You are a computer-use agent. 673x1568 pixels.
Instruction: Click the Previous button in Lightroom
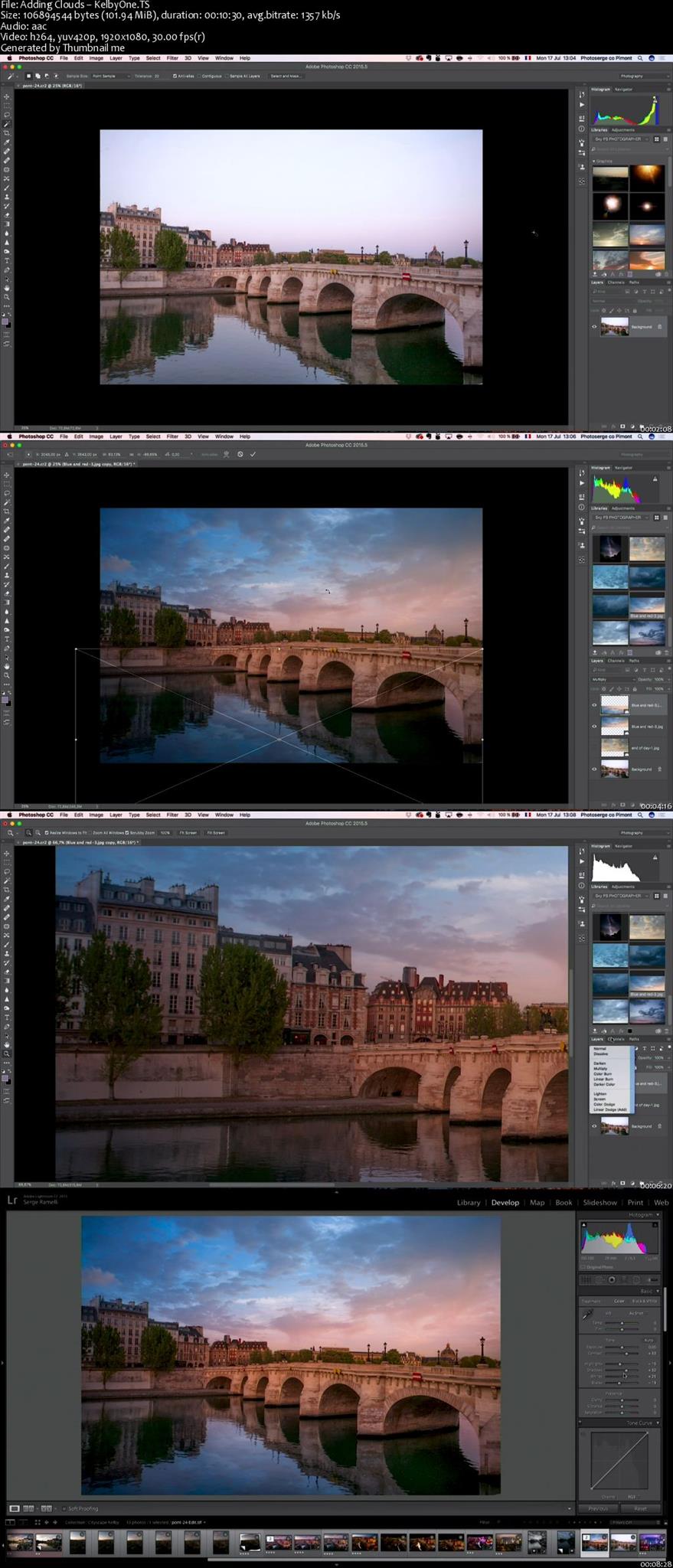[598, 1508]
